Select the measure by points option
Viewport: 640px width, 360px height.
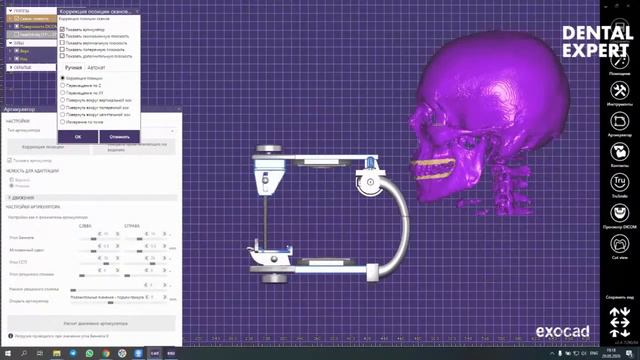click(62, 122)
